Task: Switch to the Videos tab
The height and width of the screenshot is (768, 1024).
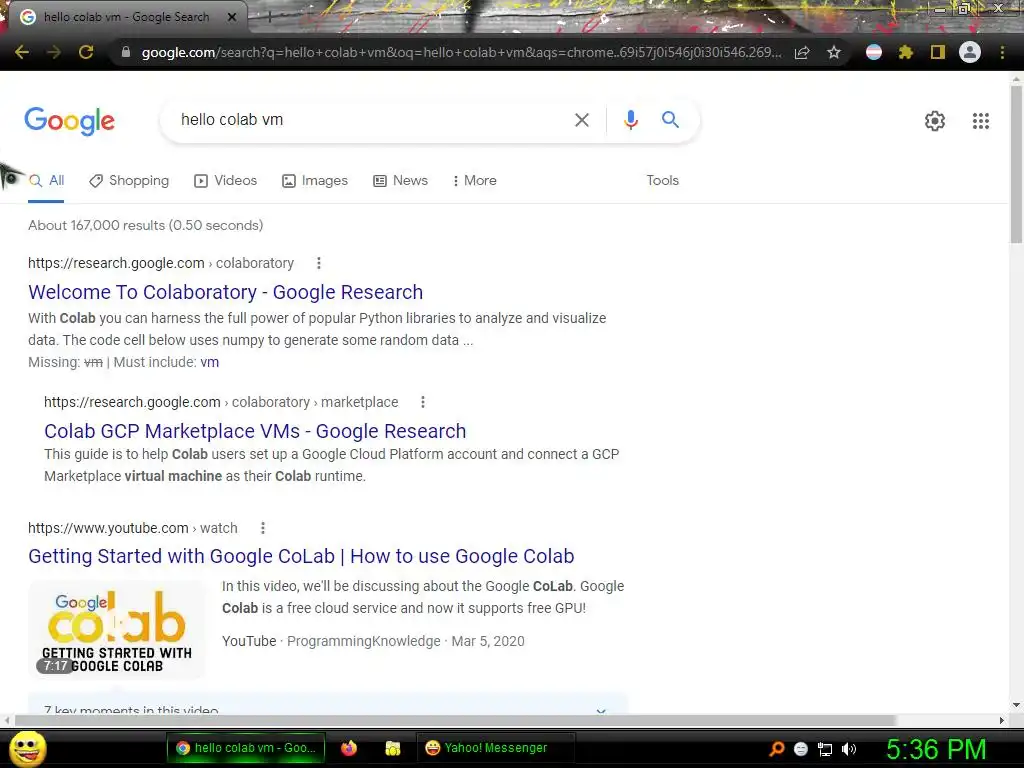Action: [226, 181]
